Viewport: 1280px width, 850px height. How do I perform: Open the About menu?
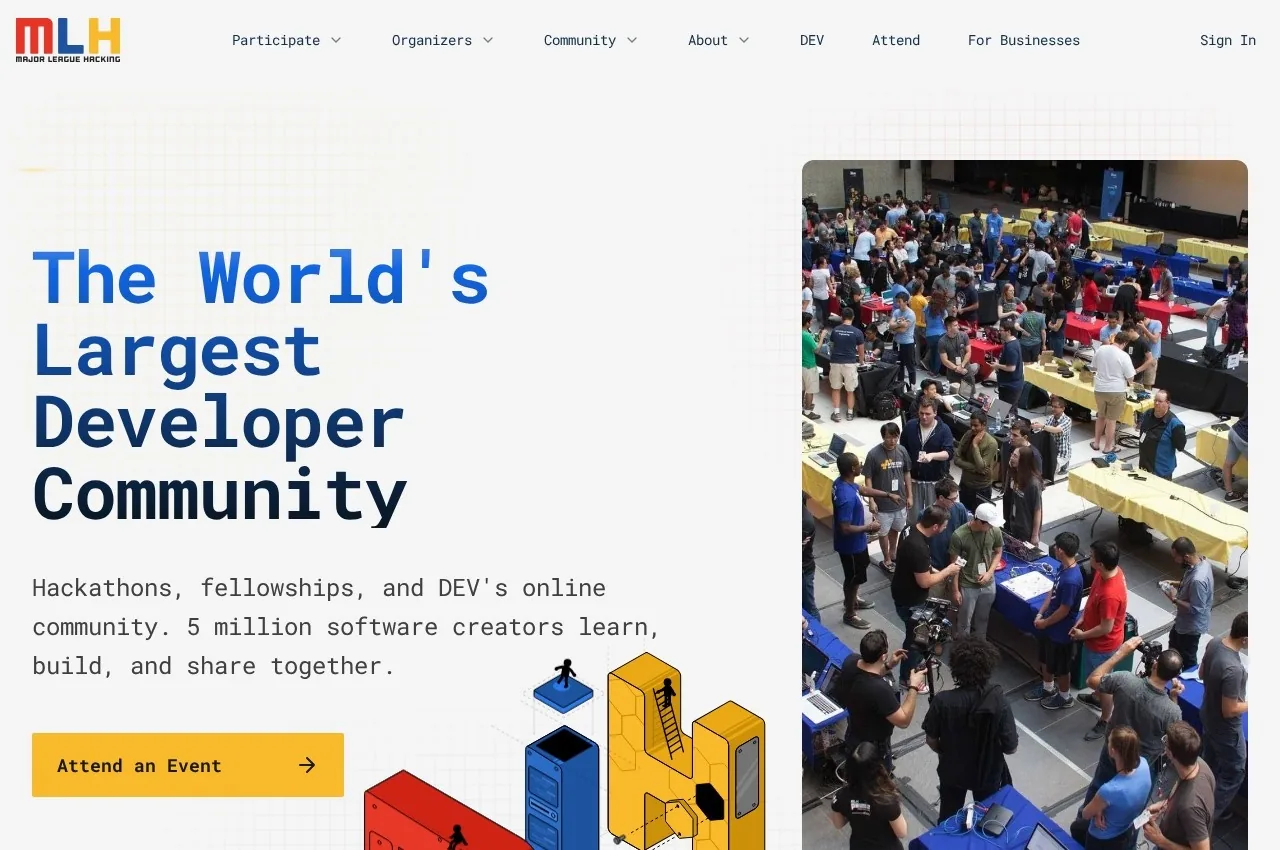point(719,40)
